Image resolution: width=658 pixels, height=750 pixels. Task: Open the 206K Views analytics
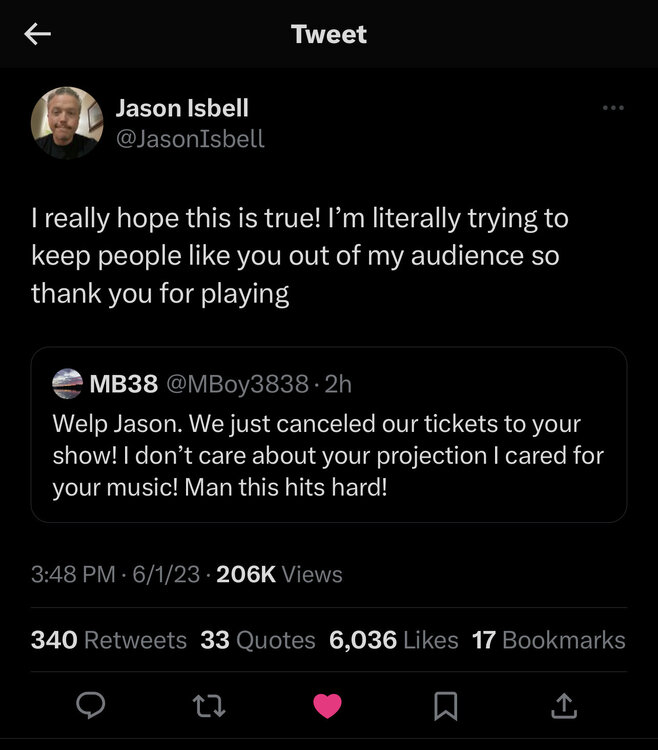pos(279,574)
